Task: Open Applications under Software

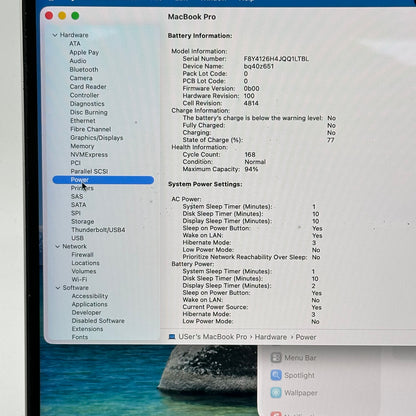Action: (89, 304)
